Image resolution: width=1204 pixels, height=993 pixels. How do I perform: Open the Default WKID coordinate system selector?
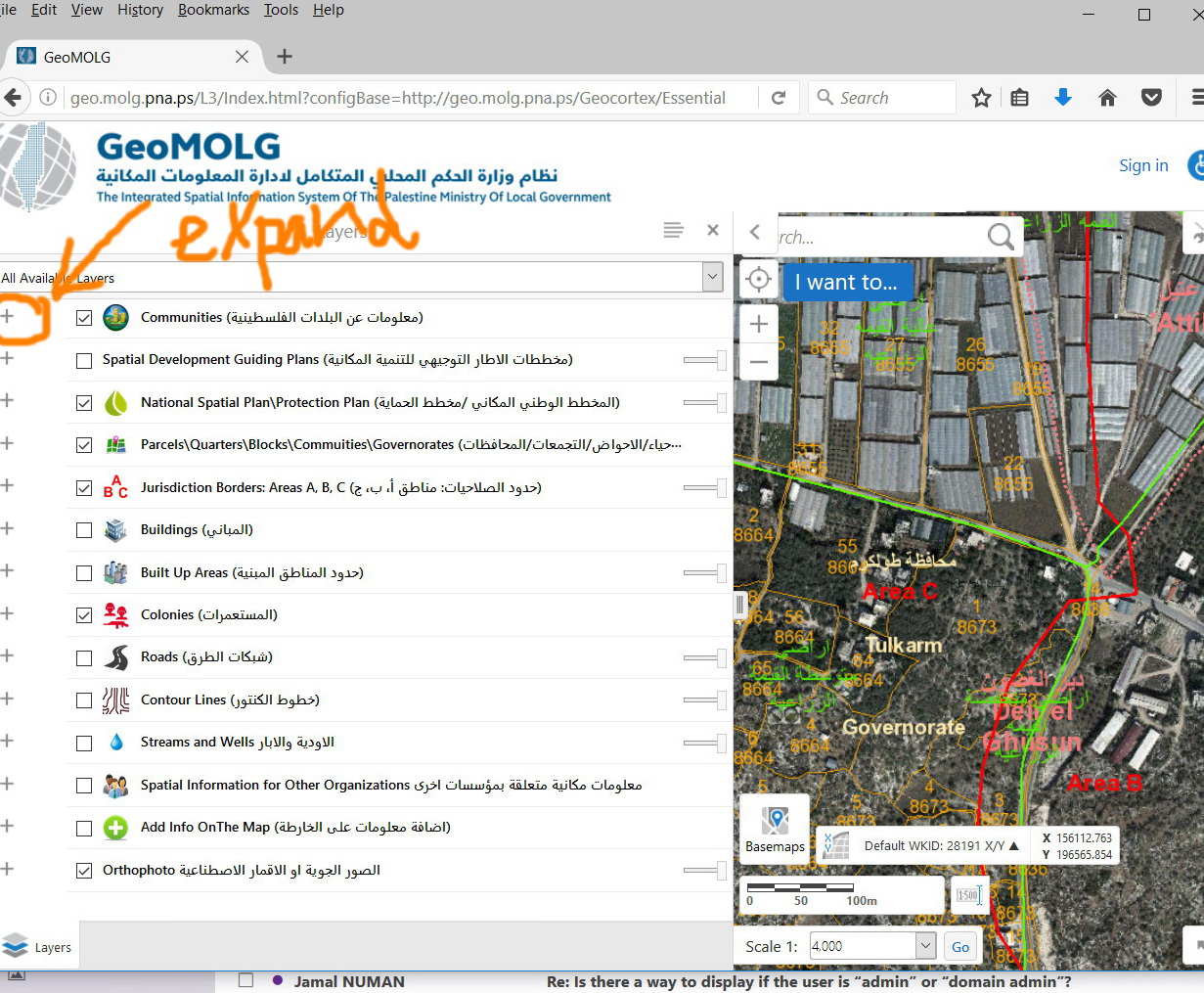[941, 845]
